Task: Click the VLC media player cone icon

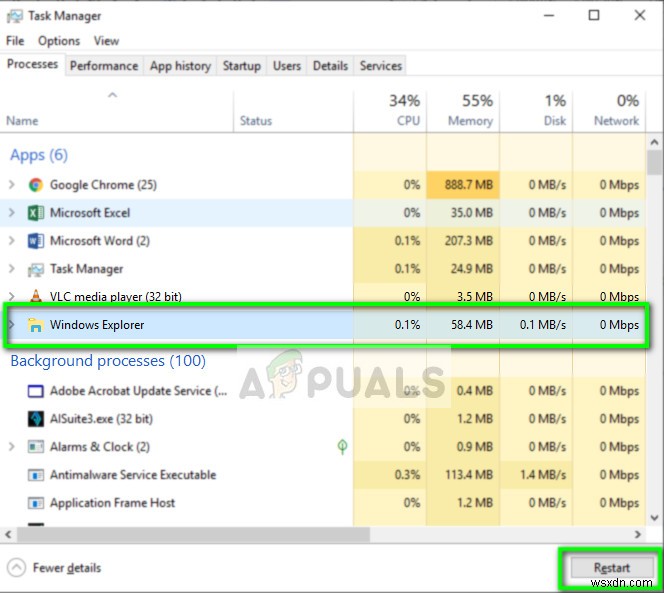Action: [x=36, y=296]
